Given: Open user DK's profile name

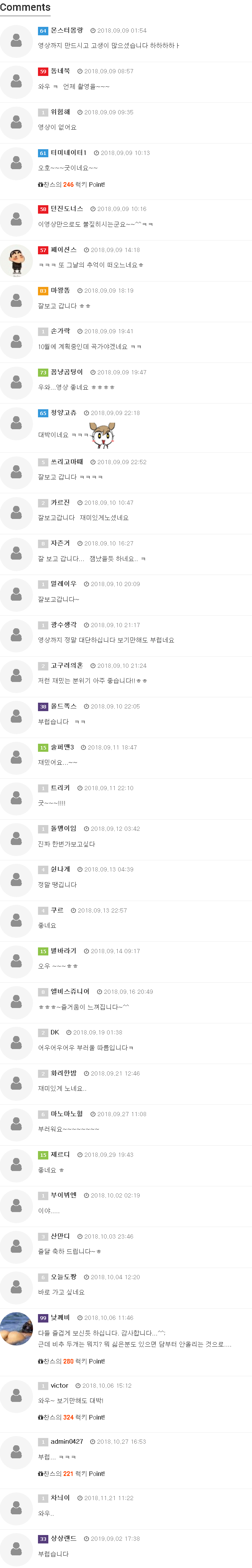Looking at the screenshot, I should 55,1032.
